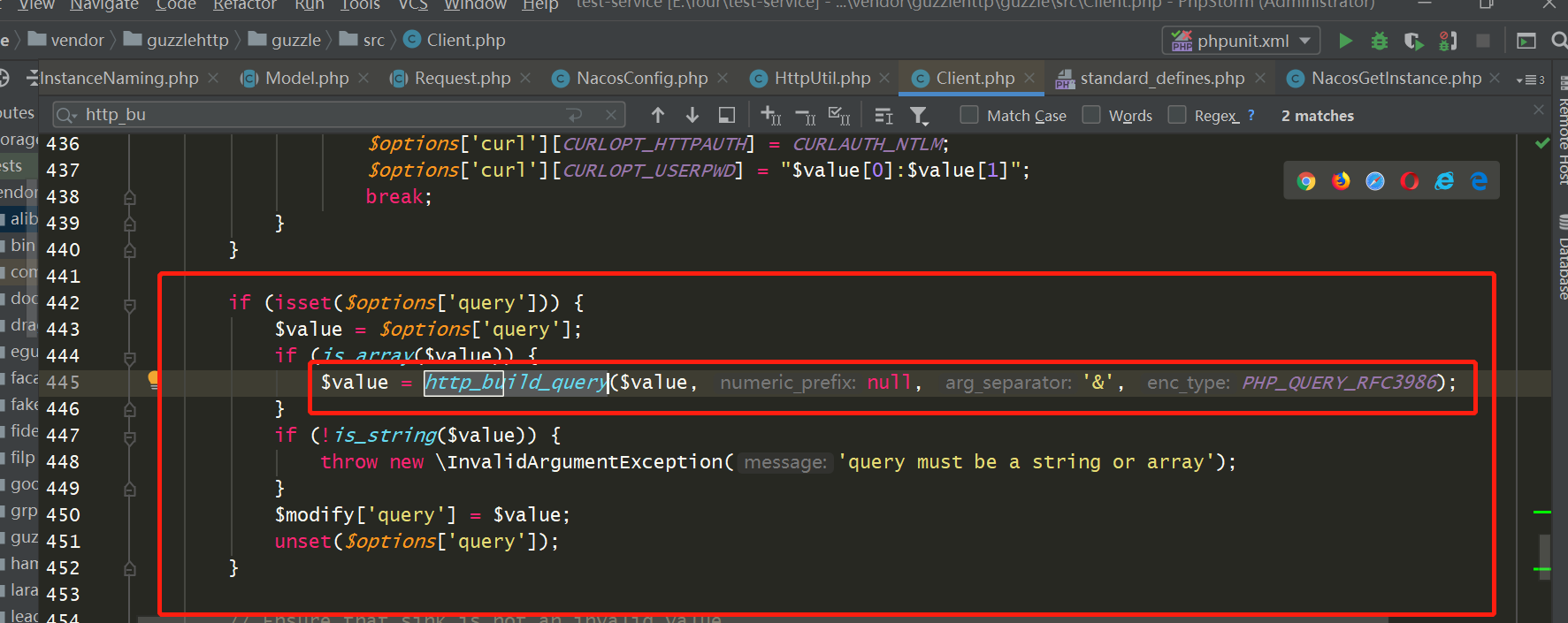Open page in Chrome browser icon

(1306, 181)
